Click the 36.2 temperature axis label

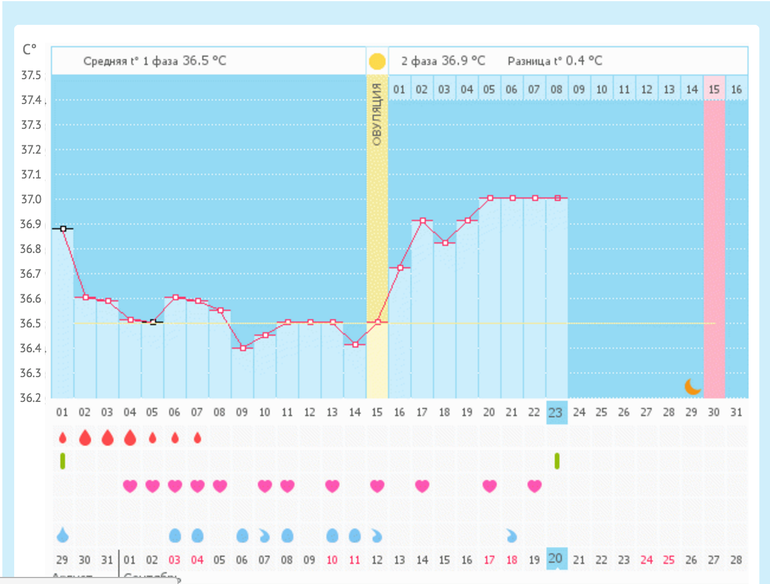30,397
